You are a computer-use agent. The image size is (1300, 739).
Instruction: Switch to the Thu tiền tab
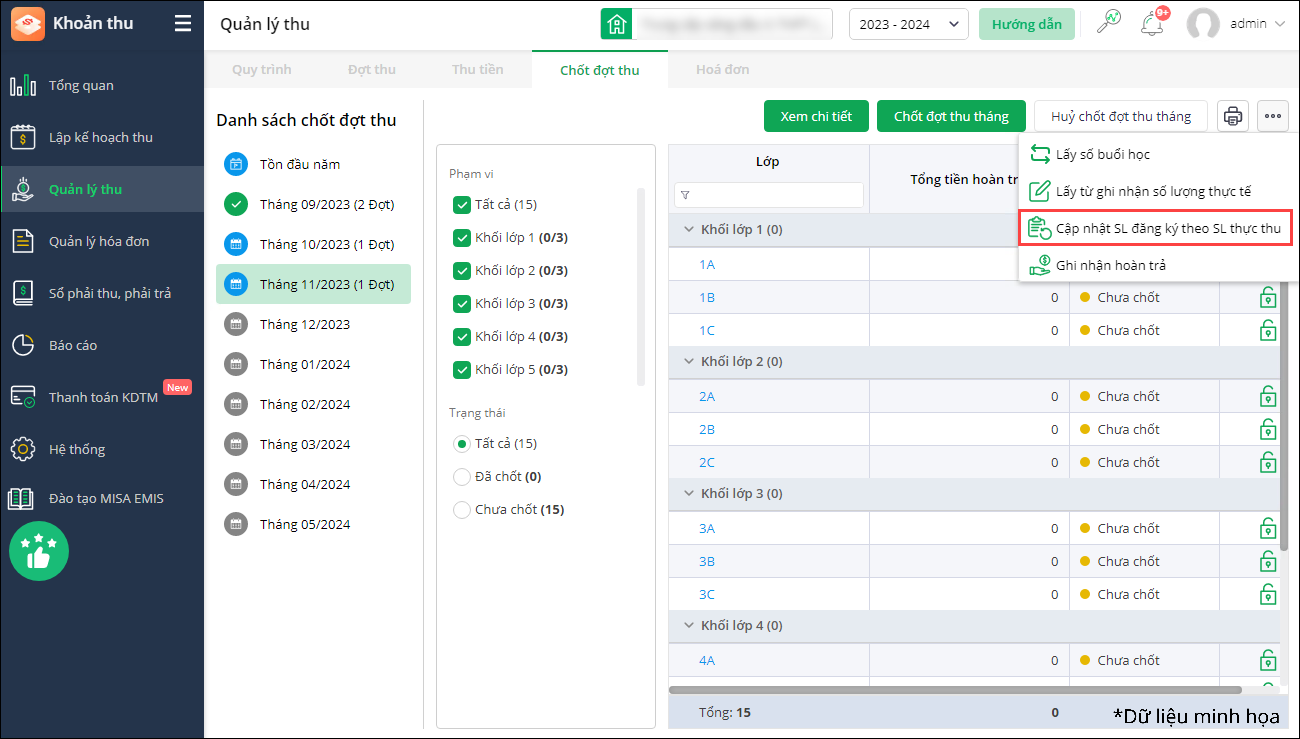(478, 70)
